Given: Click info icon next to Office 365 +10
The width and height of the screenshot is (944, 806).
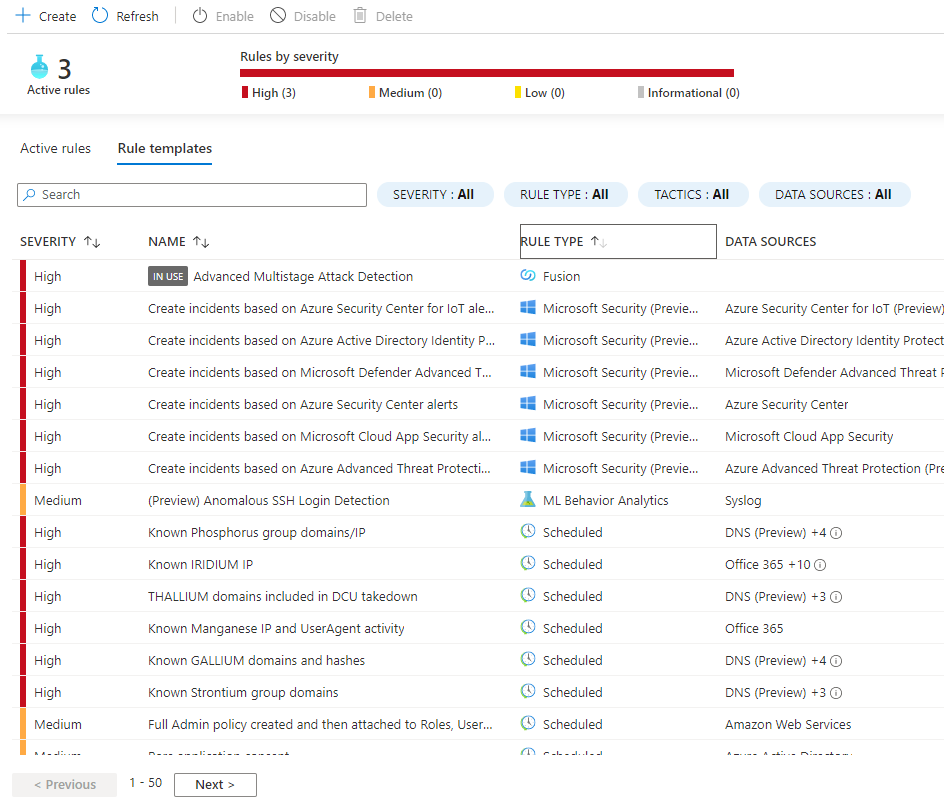Looking at the screenshot, I should pyautogui.click(x=820, y=565).
